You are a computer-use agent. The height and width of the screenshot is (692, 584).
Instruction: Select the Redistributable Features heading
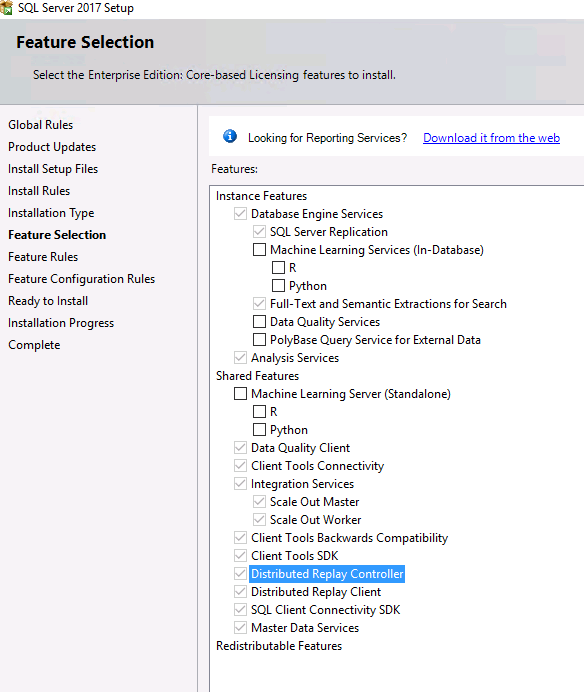(x=279, y=646)
